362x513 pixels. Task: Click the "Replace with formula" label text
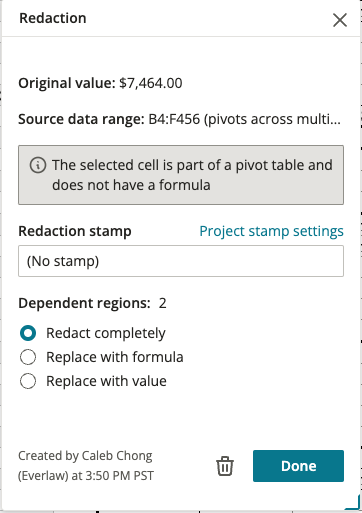pos(115,357)
